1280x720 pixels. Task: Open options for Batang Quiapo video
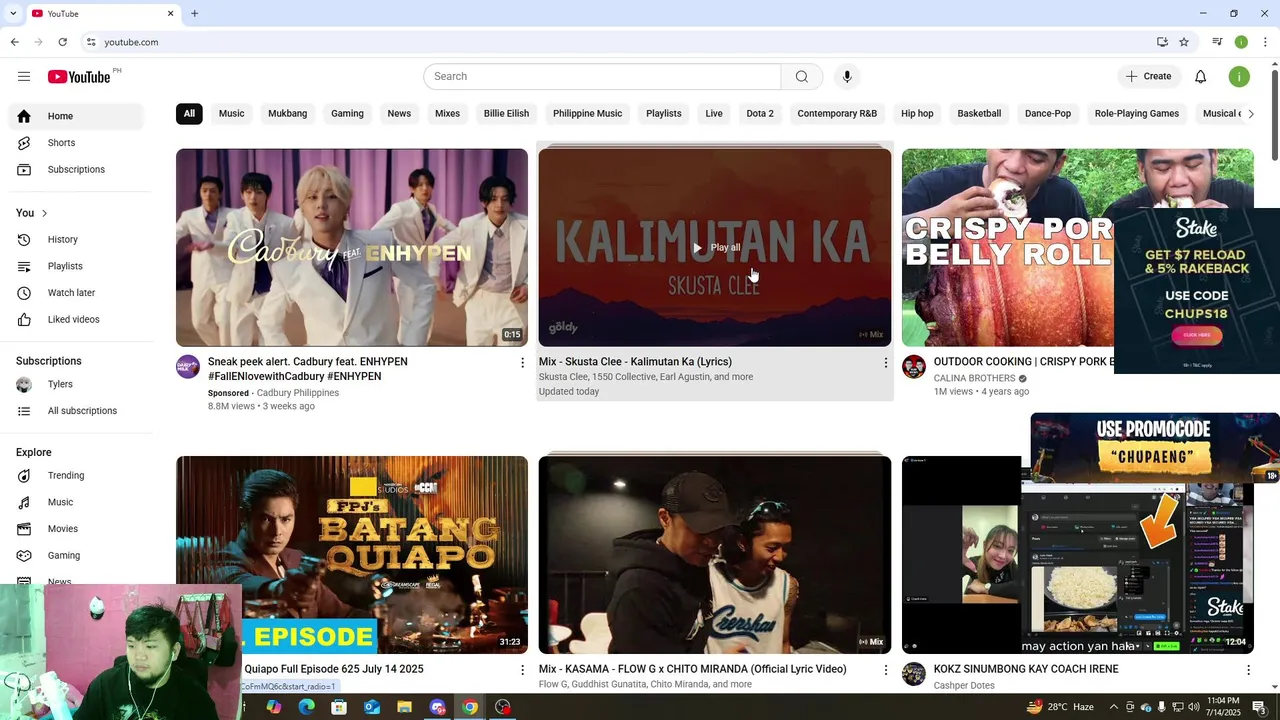click(522, 670)
